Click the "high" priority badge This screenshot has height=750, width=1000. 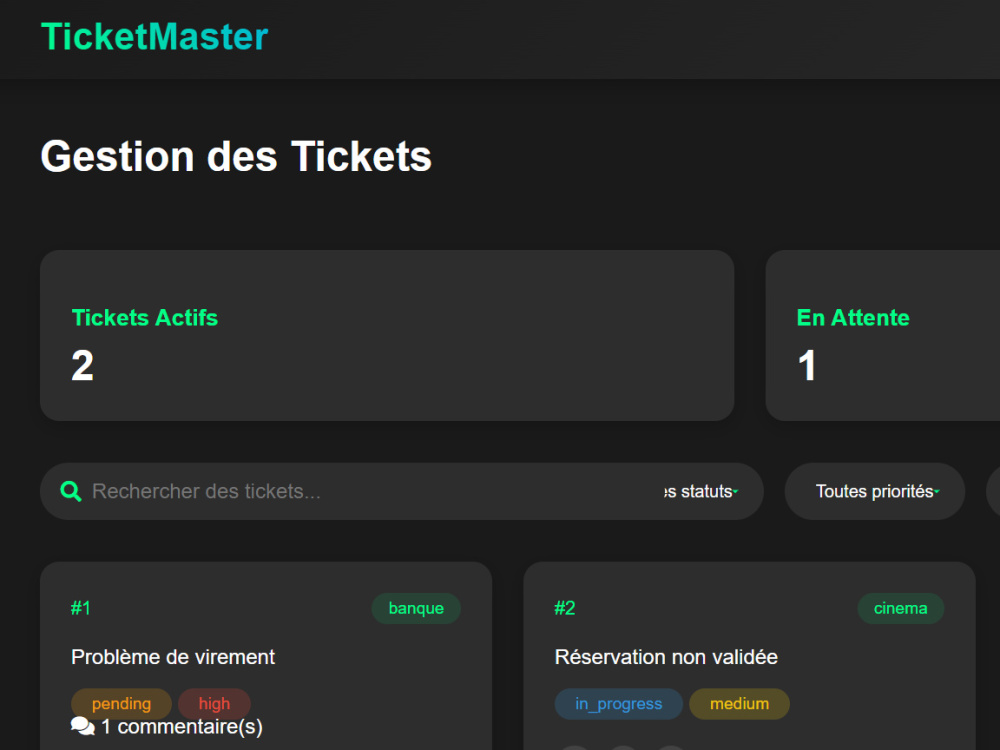point(214,703)
